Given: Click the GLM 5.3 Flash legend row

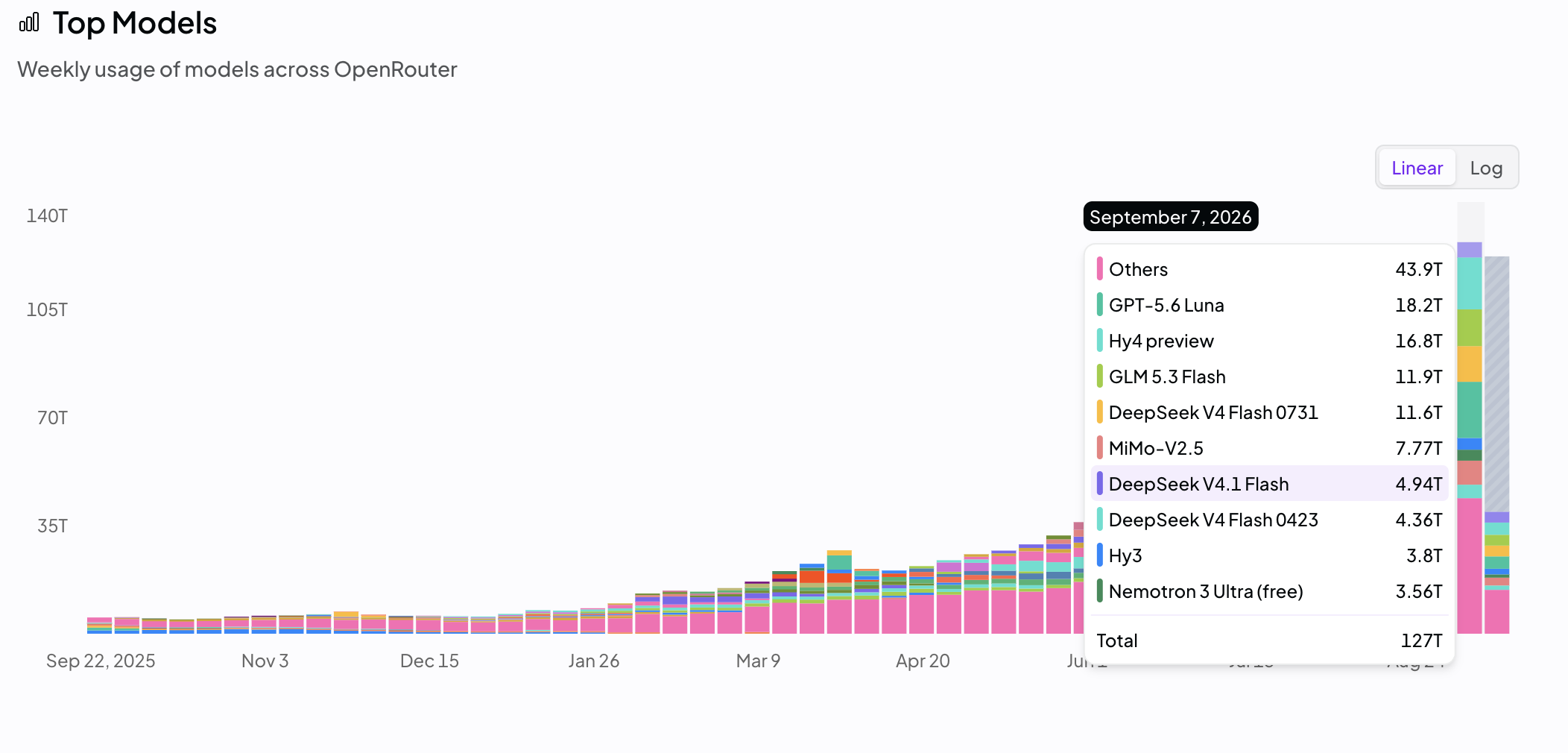Looking at the screenshot, I should tap(1269, 376).
